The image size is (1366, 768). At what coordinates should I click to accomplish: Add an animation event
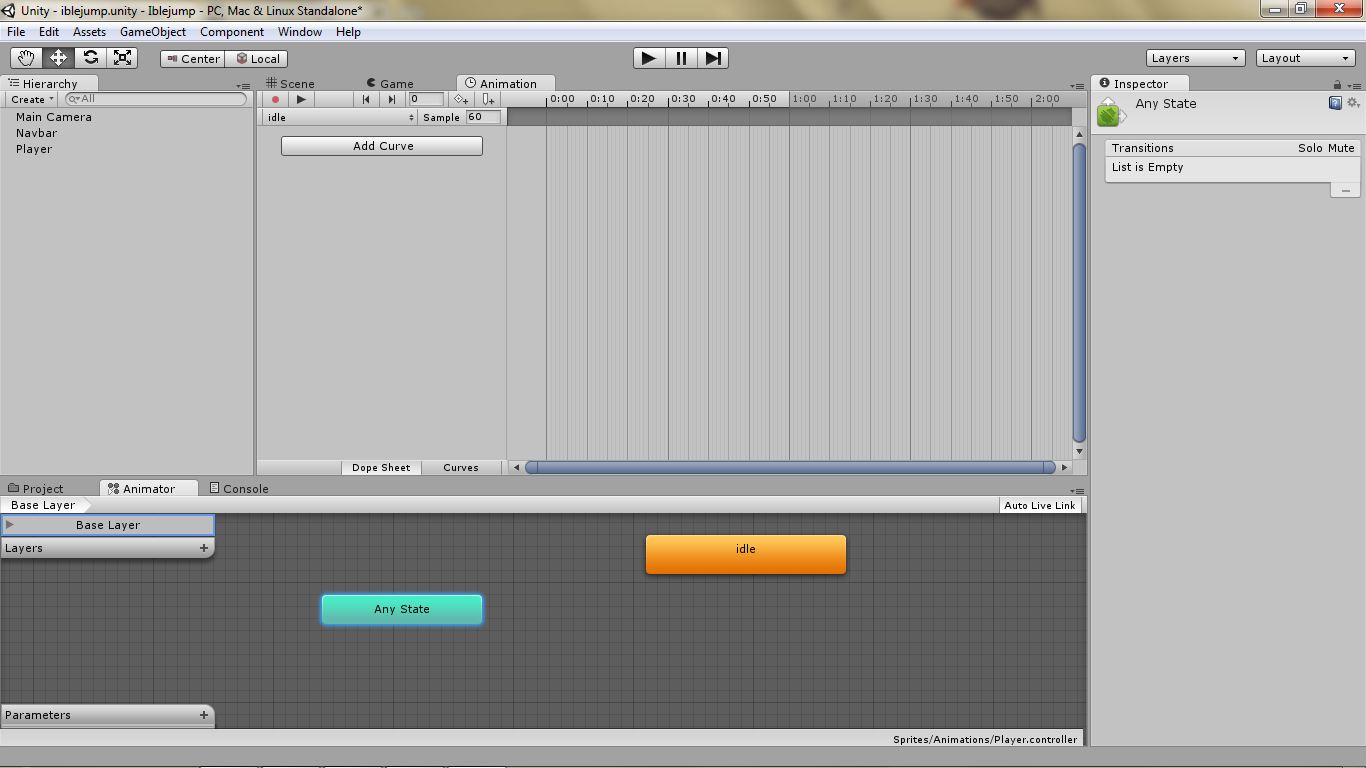[488, 99]
